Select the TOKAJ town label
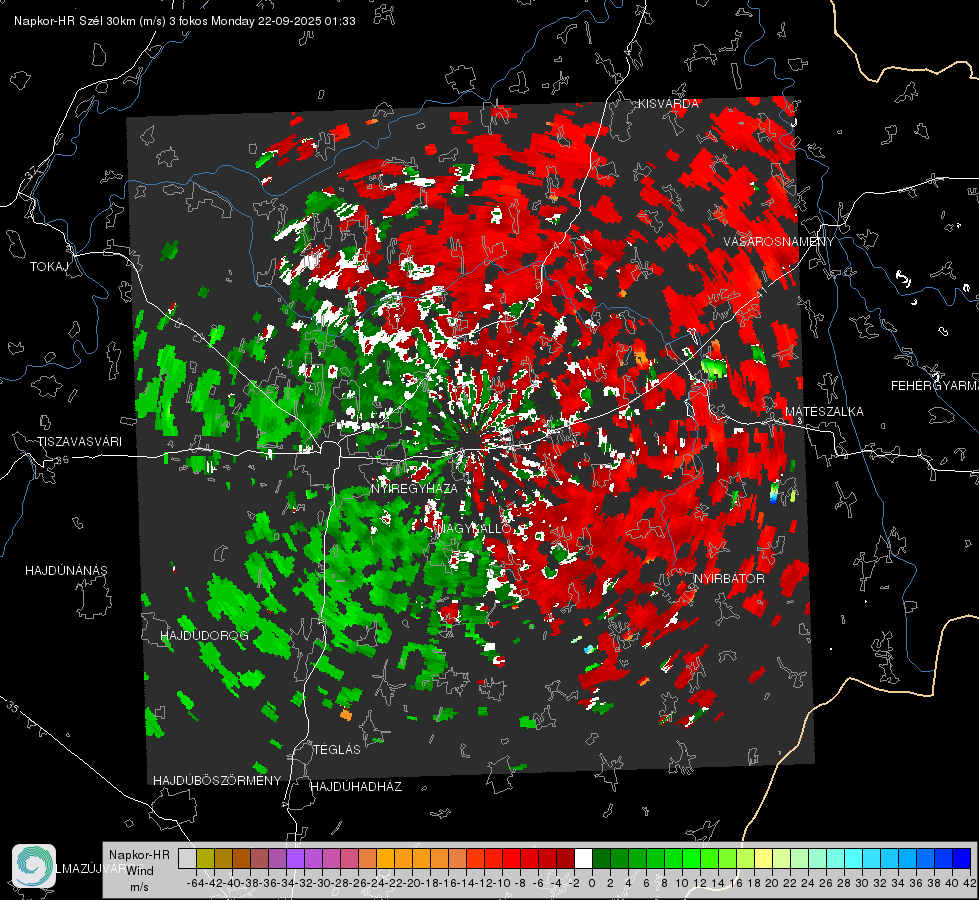This screenshot has width=979, height=900. [x=49, y=267]
